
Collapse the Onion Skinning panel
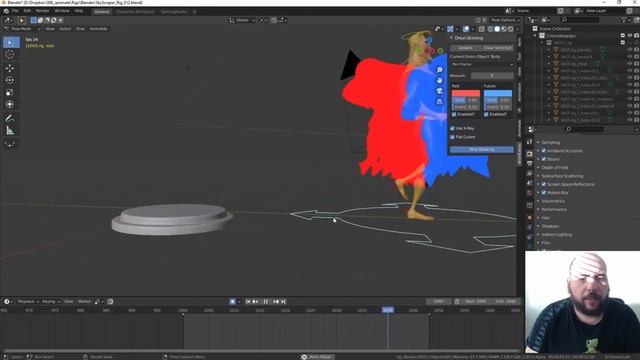[x=452, y=38]
